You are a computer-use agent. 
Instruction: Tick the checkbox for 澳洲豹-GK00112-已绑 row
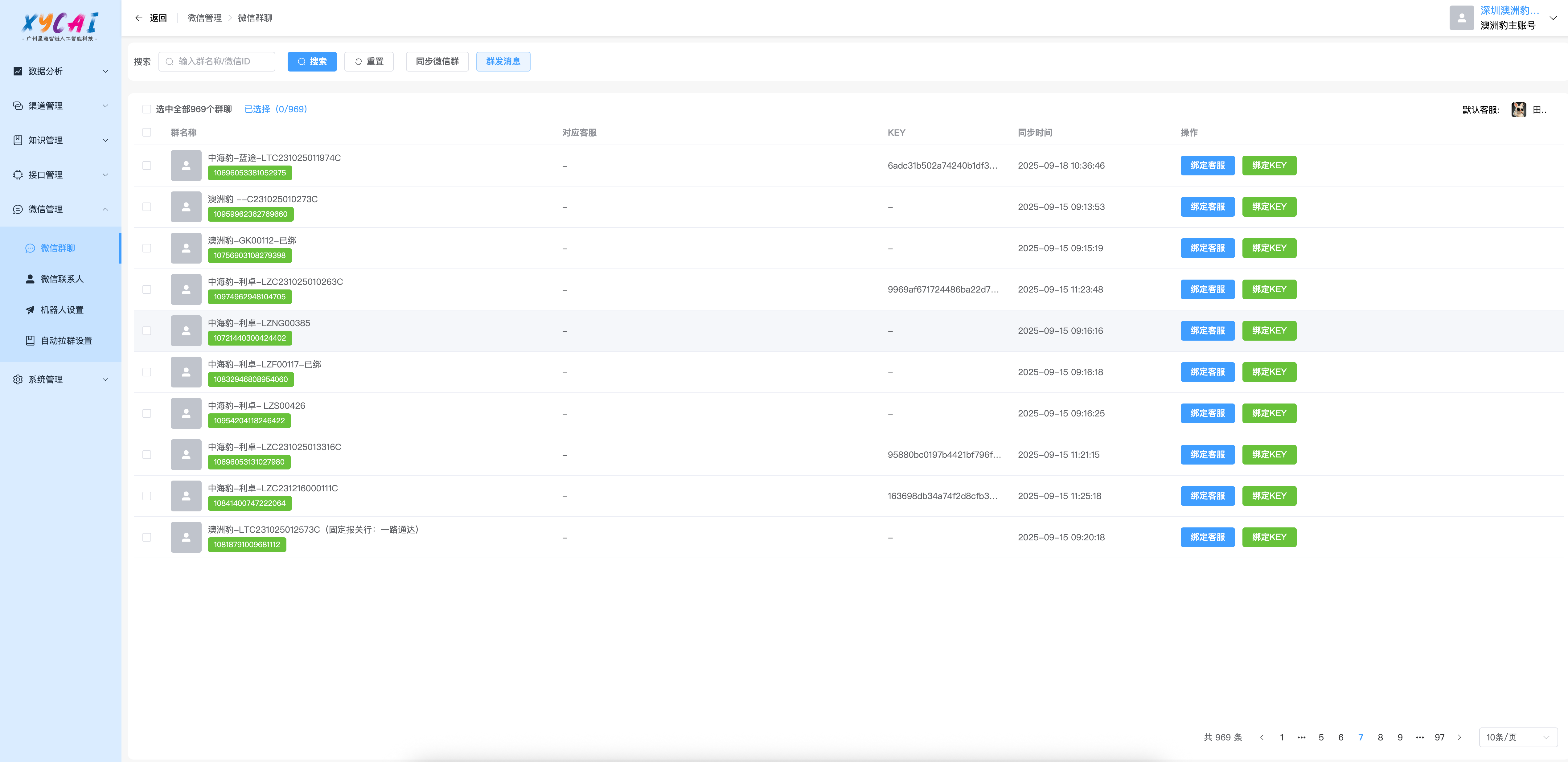pyautogui.click(x=147, y=248)
